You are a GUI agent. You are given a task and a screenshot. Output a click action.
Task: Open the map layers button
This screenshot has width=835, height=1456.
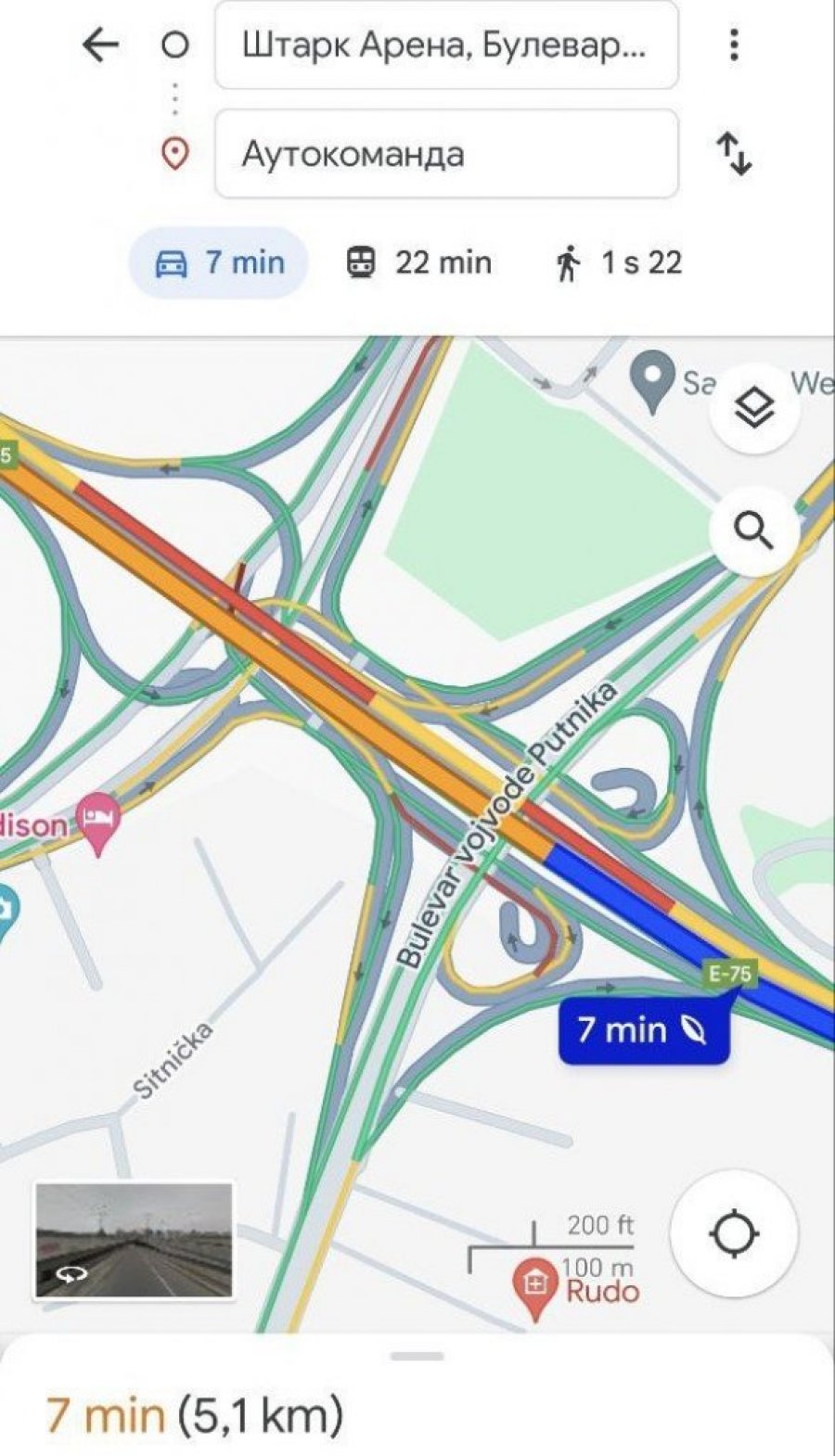point(754,408)
